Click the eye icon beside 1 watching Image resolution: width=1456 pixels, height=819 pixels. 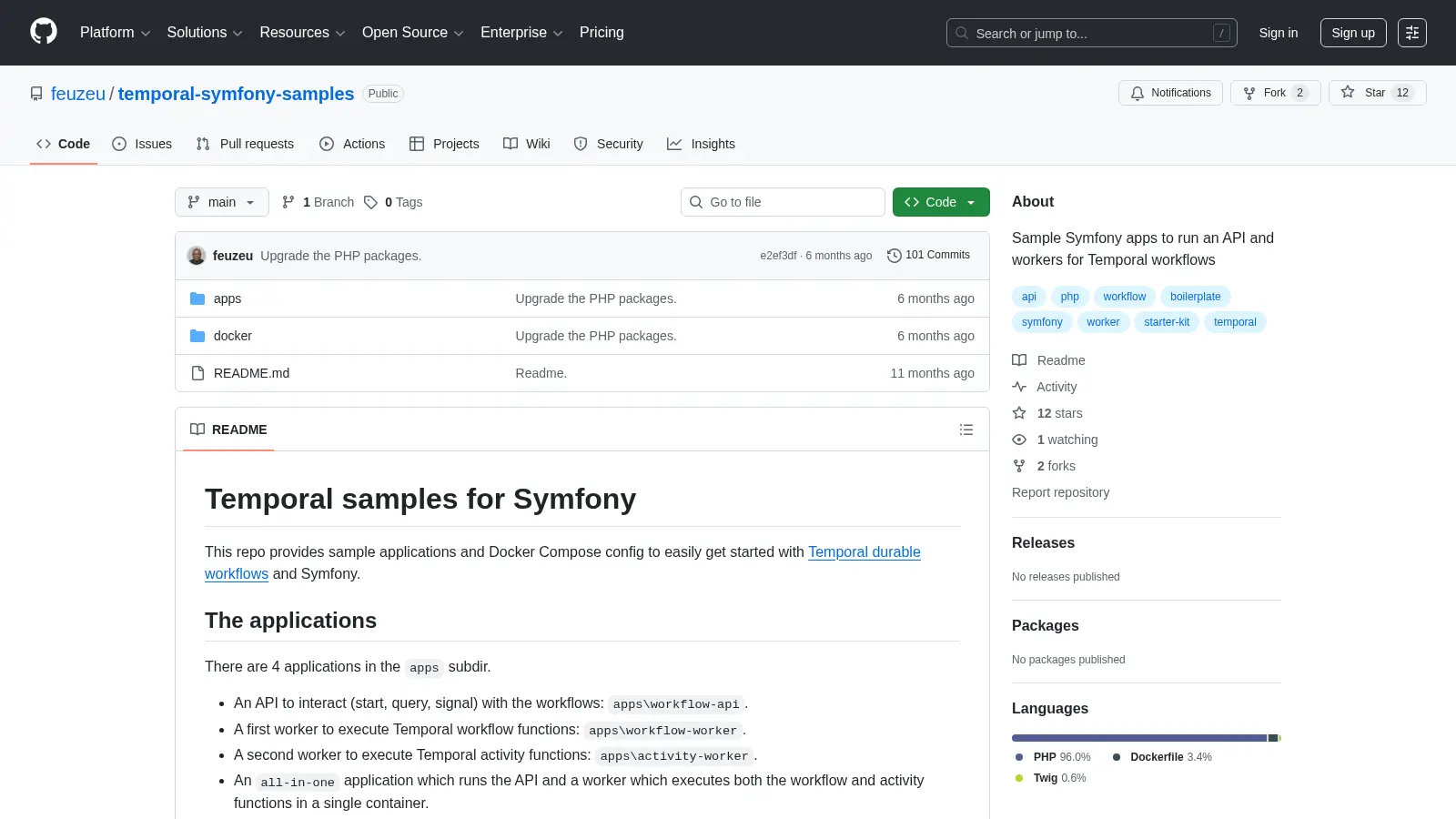pyautogui.click(x=1019, y=440)
